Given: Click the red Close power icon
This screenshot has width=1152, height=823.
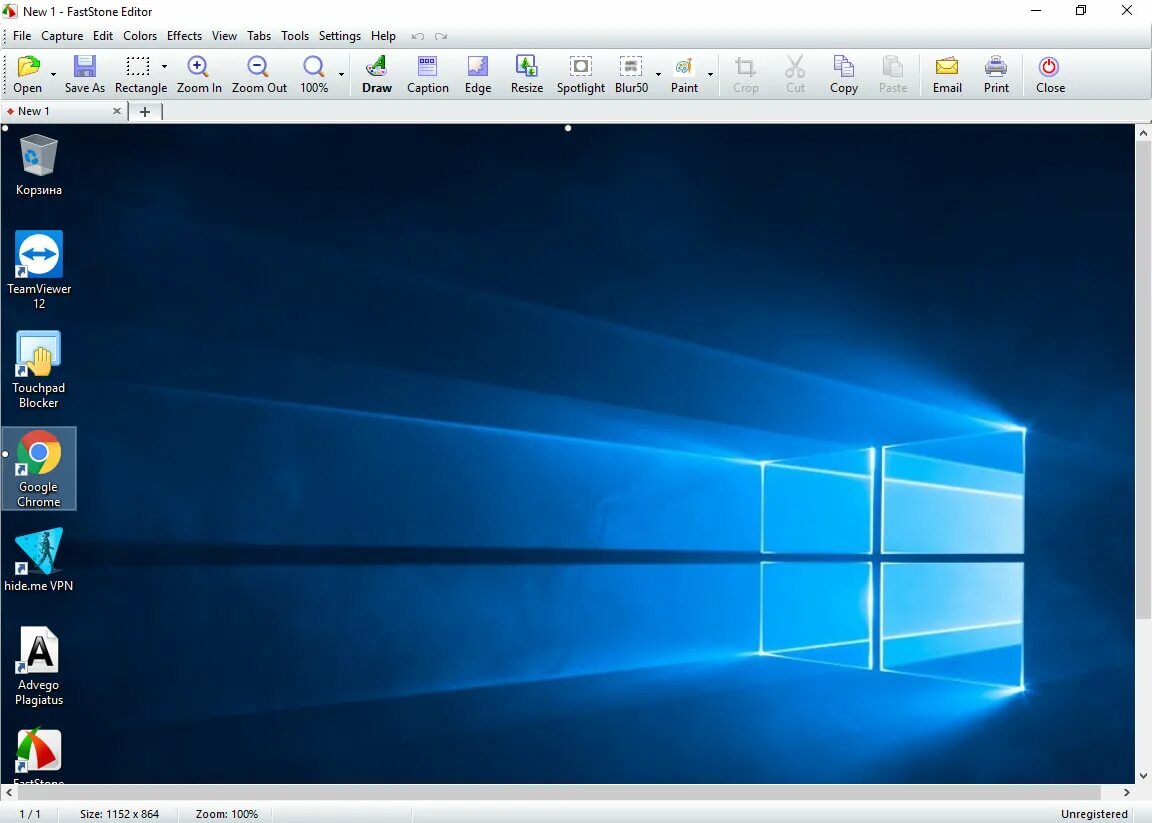Looking at the screenshot, I should [x=1050, y=74].
